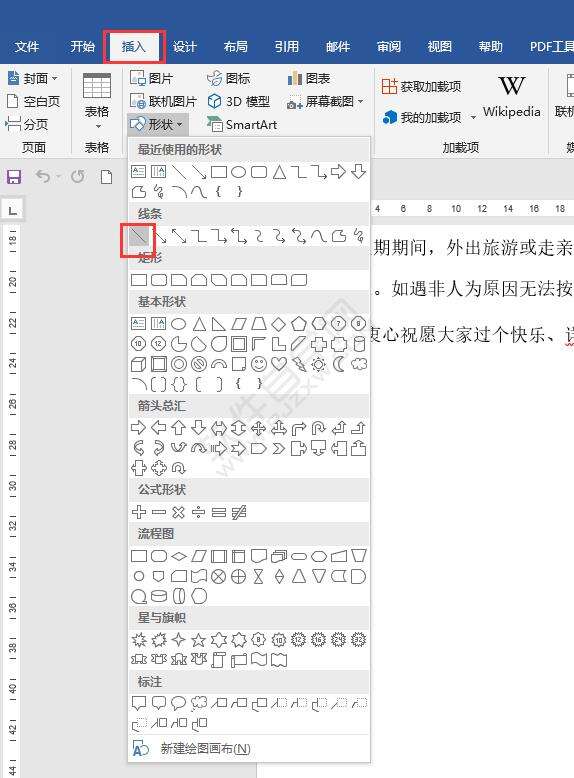Viewport: 574px width, 778px height.
Task: Select the quad arrow under 箭头总汇
Action: (x=258, y=428)
